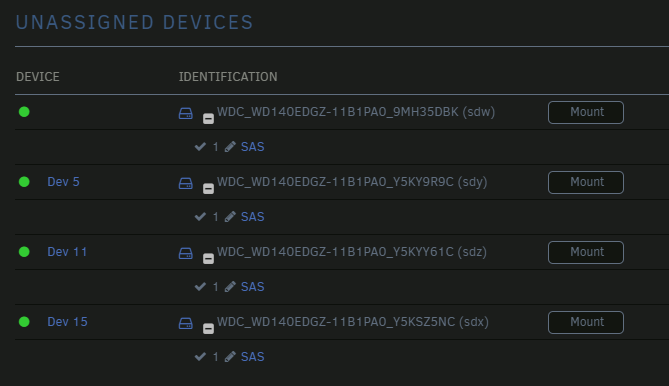The image size is (669, 386).
Task: Open SAS mount point under sdw drive
Action: pos(253,147)
